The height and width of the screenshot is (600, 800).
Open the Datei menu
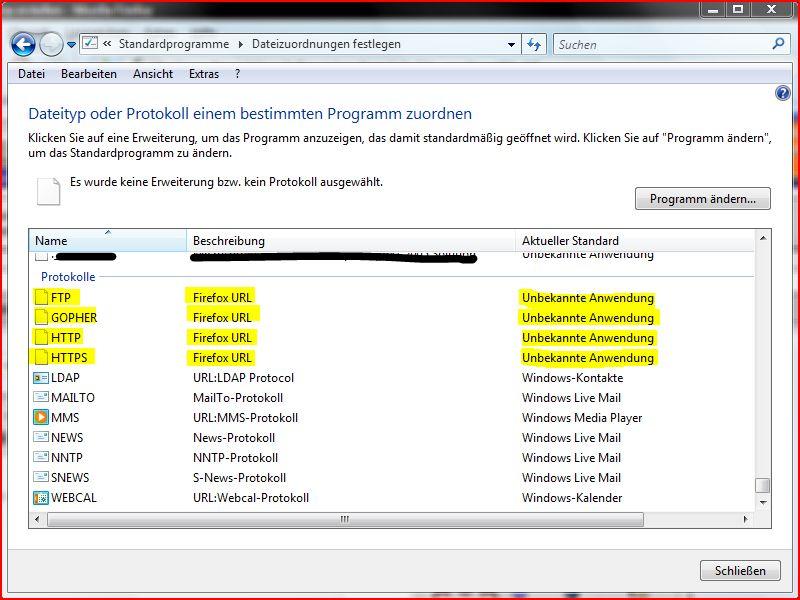point(32,74)
